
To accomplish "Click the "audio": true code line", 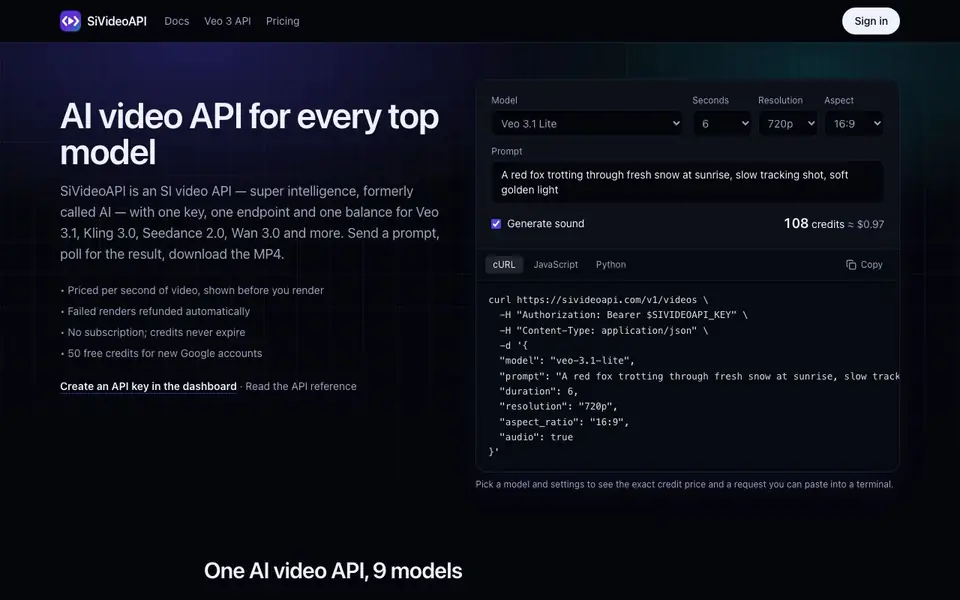I will pos(536,437).
